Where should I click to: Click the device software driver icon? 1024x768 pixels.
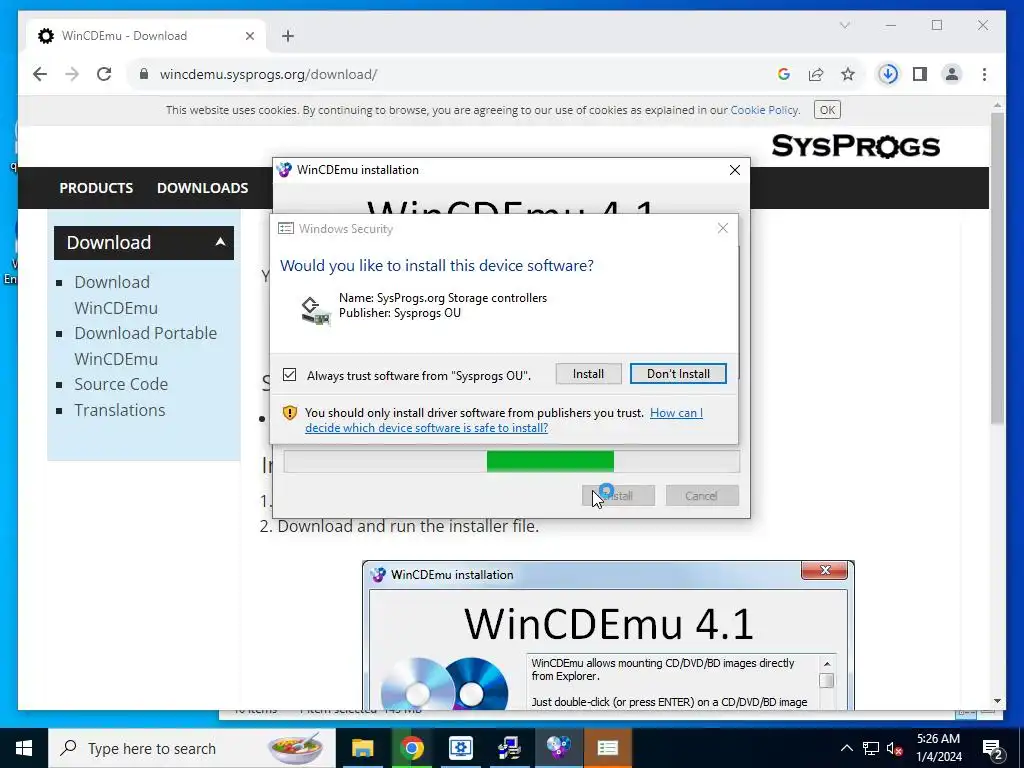pos(315,310)
